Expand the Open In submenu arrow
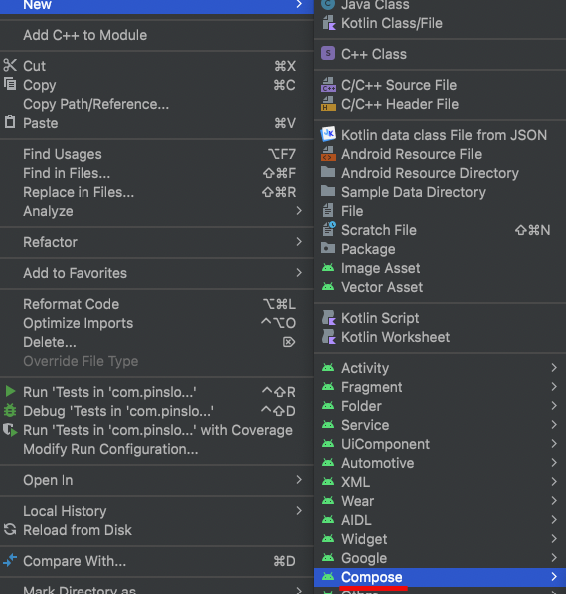Image resolution: width=566 pixels, height=594 pixels. click(299, 480)
